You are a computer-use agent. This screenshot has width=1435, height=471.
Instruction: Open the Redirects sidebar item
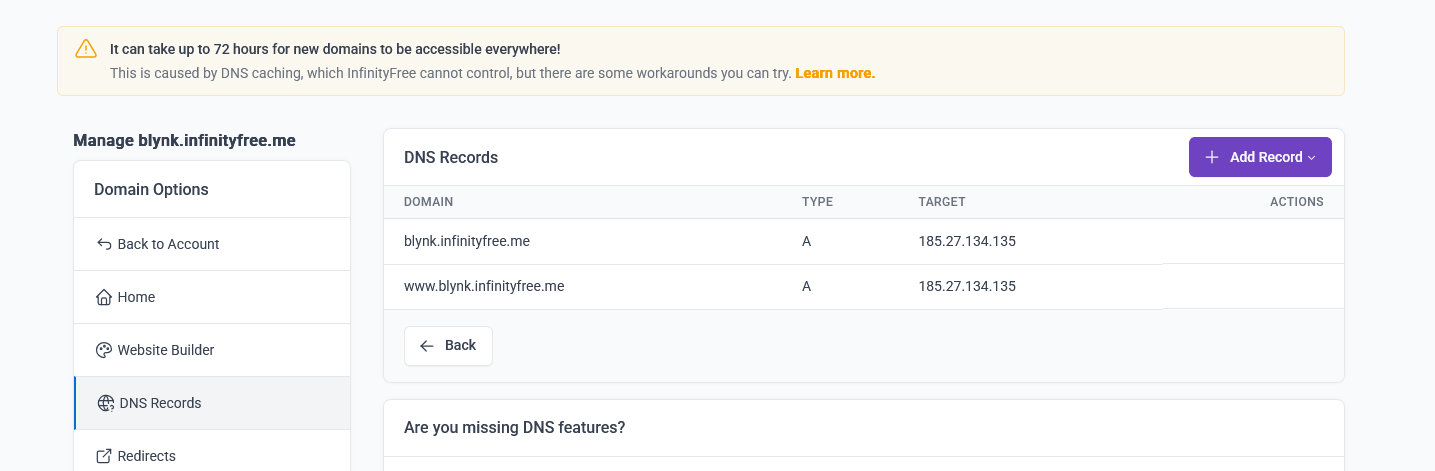pos(146,456)
